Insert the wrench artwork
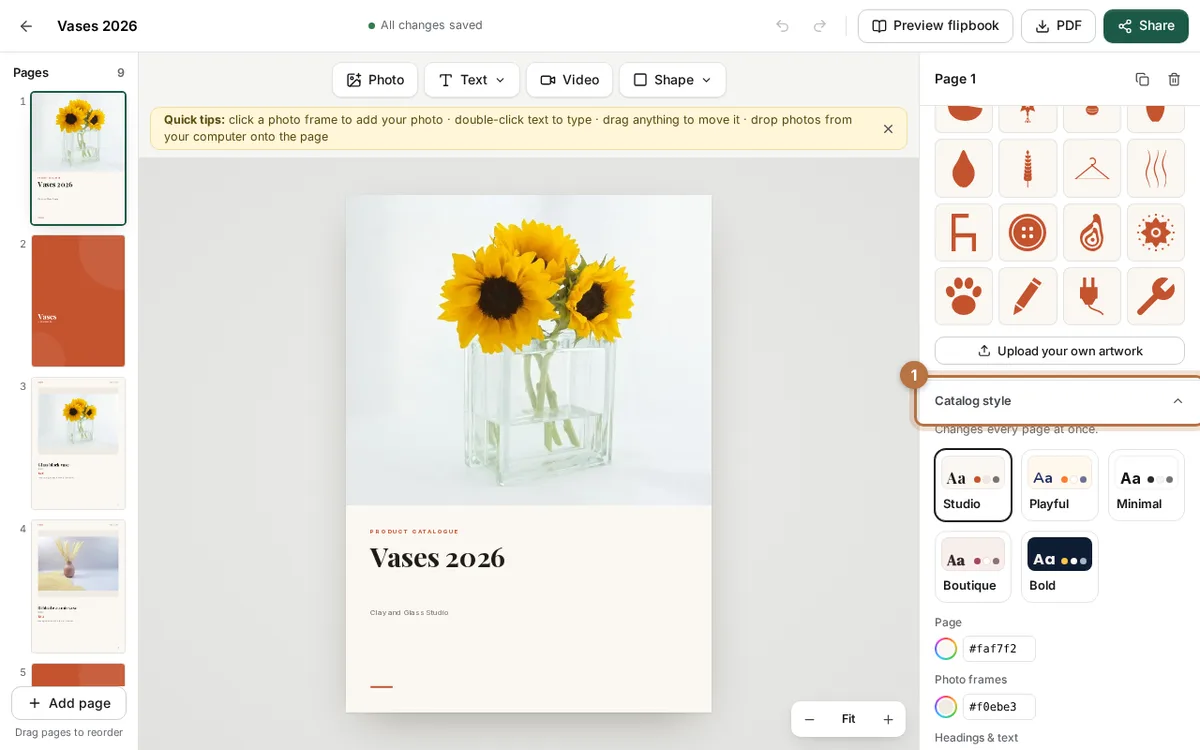The image size is (1200, 750). pyautogui.click(x=1156, y=296)
